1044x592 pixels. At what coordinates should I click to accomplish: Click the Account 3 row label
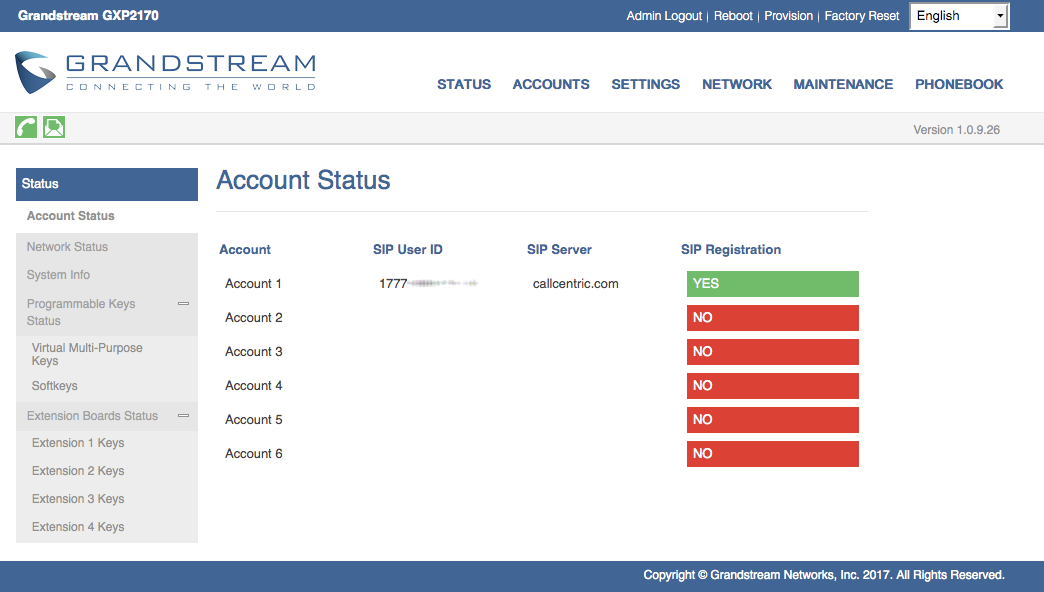click(254, 352)
